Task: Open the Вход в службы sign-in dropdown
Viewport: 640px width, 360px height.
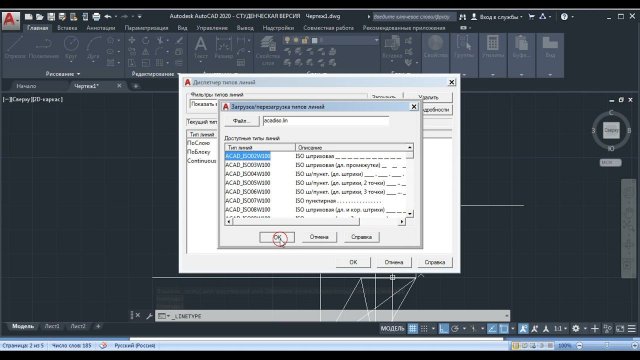Action: pyautogui.click(x=500, y=17)
